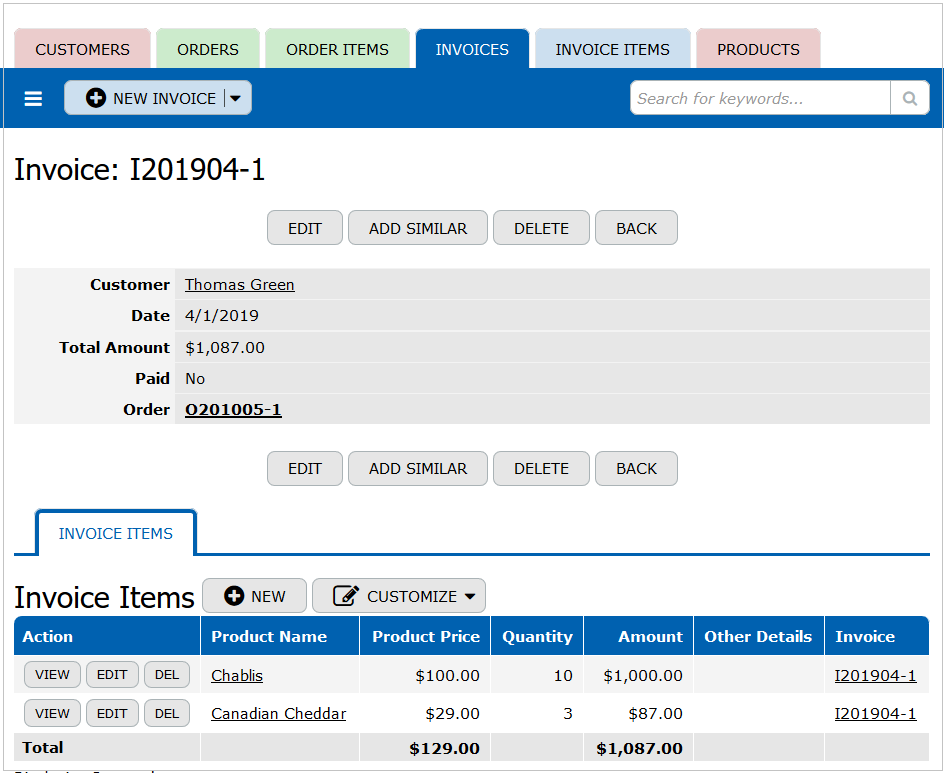Click the plus icon on New Invoice
Image resolution: width=944 pixels, height=773 pixels.
coord(96,98)
